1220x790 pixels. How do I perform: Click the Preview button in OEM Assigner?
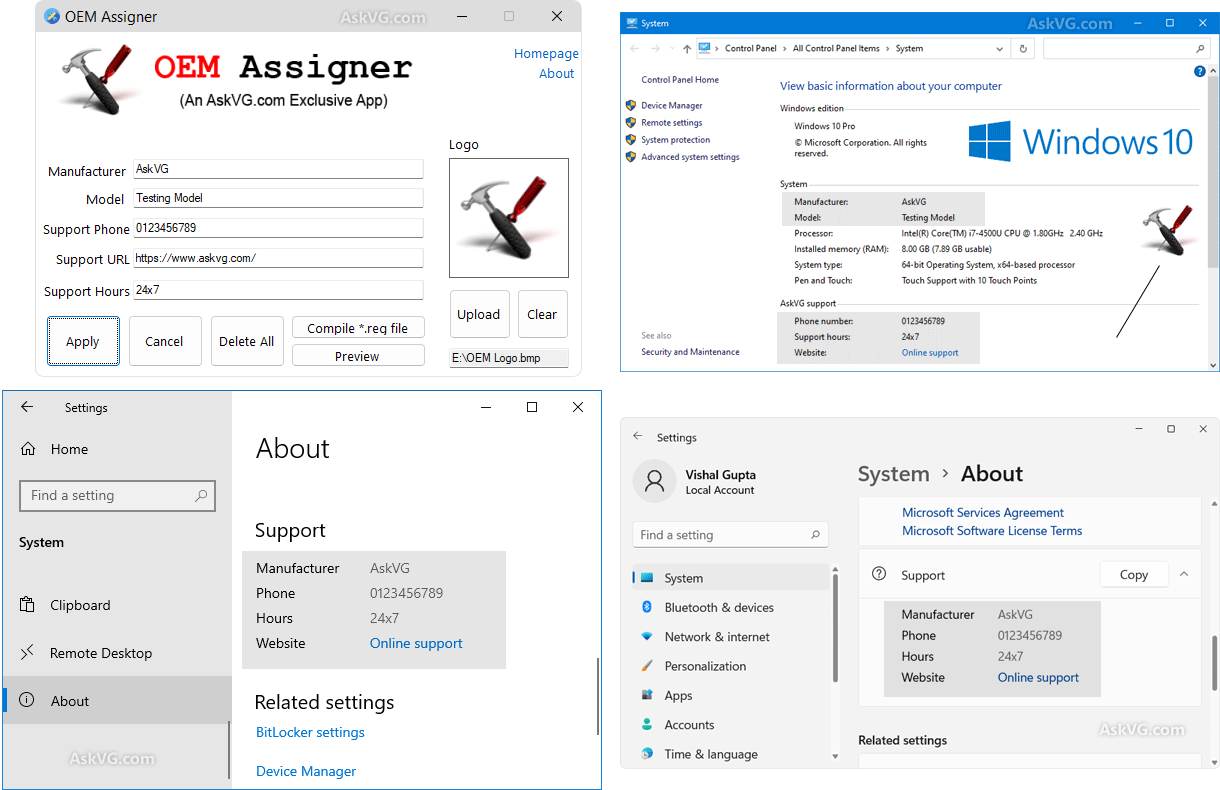(358, 356)
